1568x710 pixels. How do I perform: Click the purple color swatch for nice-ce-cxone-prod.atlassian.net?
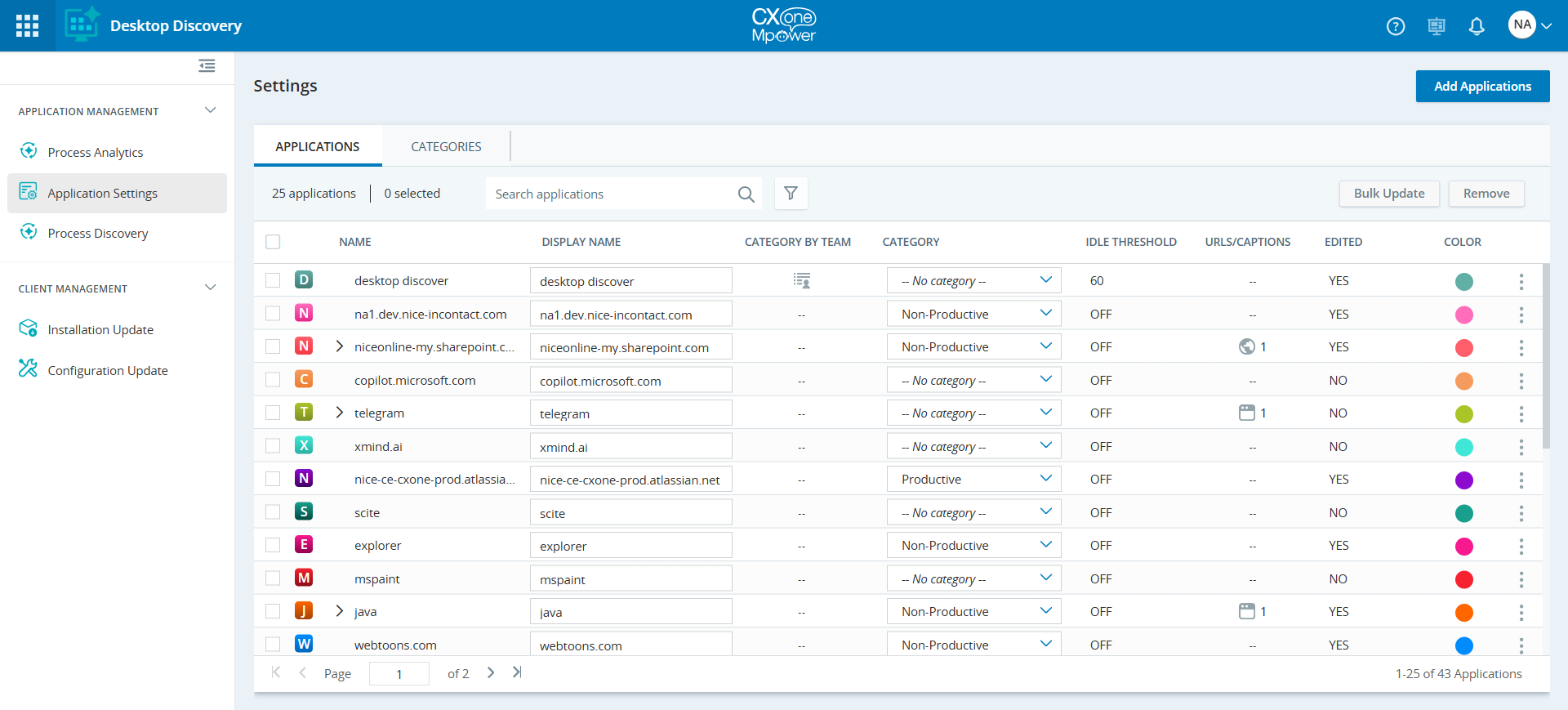click(x=1463, y=480)
